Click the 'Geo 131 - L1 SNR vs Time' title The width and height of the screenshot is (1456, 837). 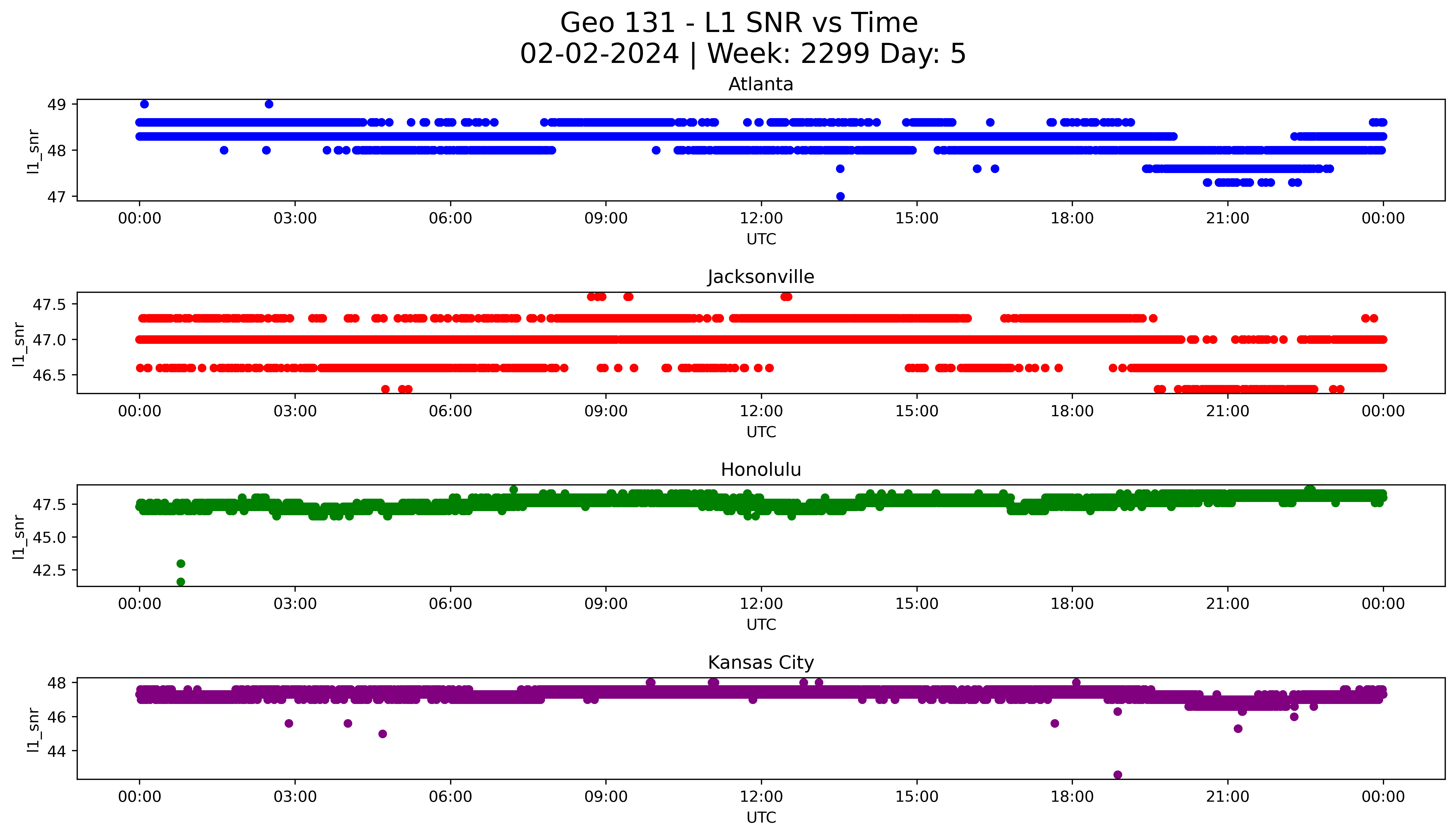click(x=739, y=23)
